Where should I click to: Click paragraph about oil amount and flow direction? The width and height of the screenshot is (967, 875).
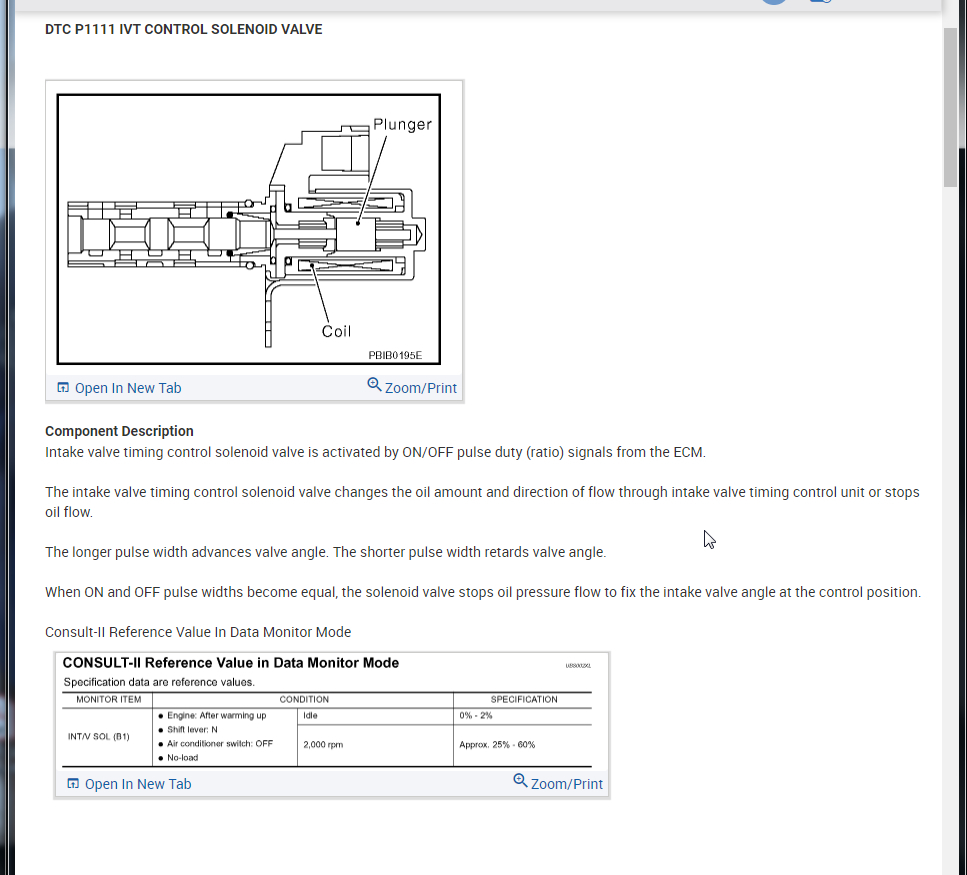point(482,502)
